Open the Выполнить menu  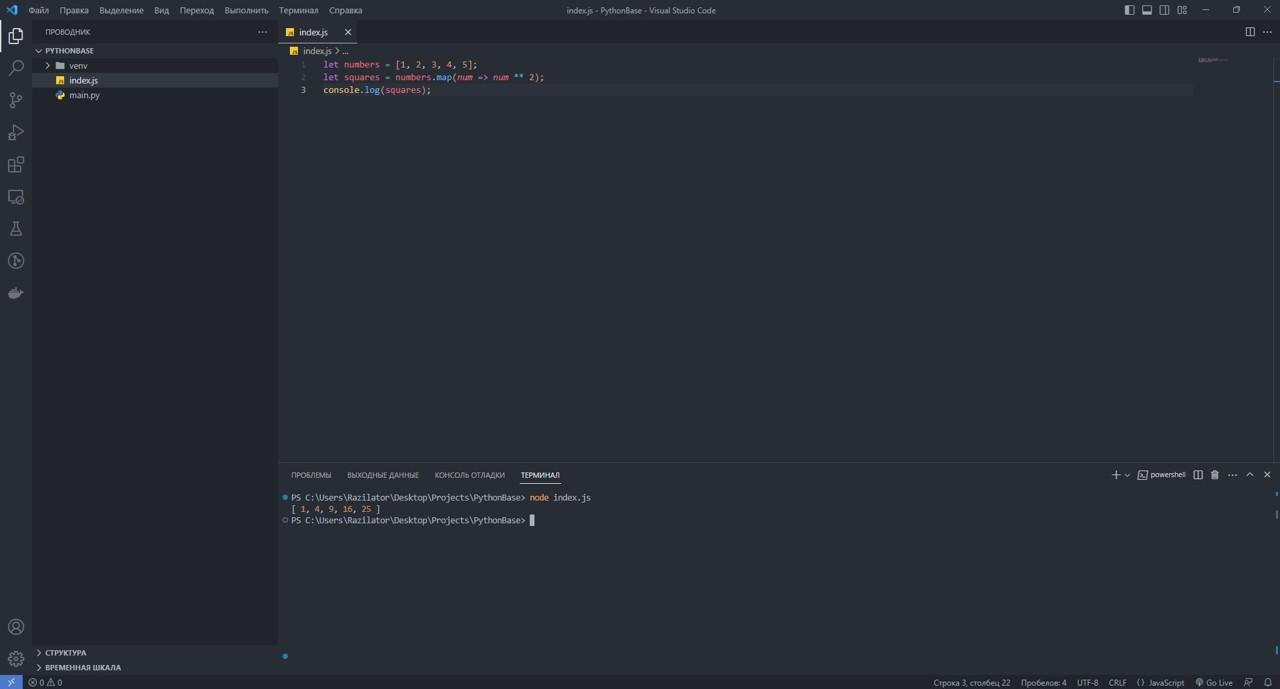click(246, 10)
